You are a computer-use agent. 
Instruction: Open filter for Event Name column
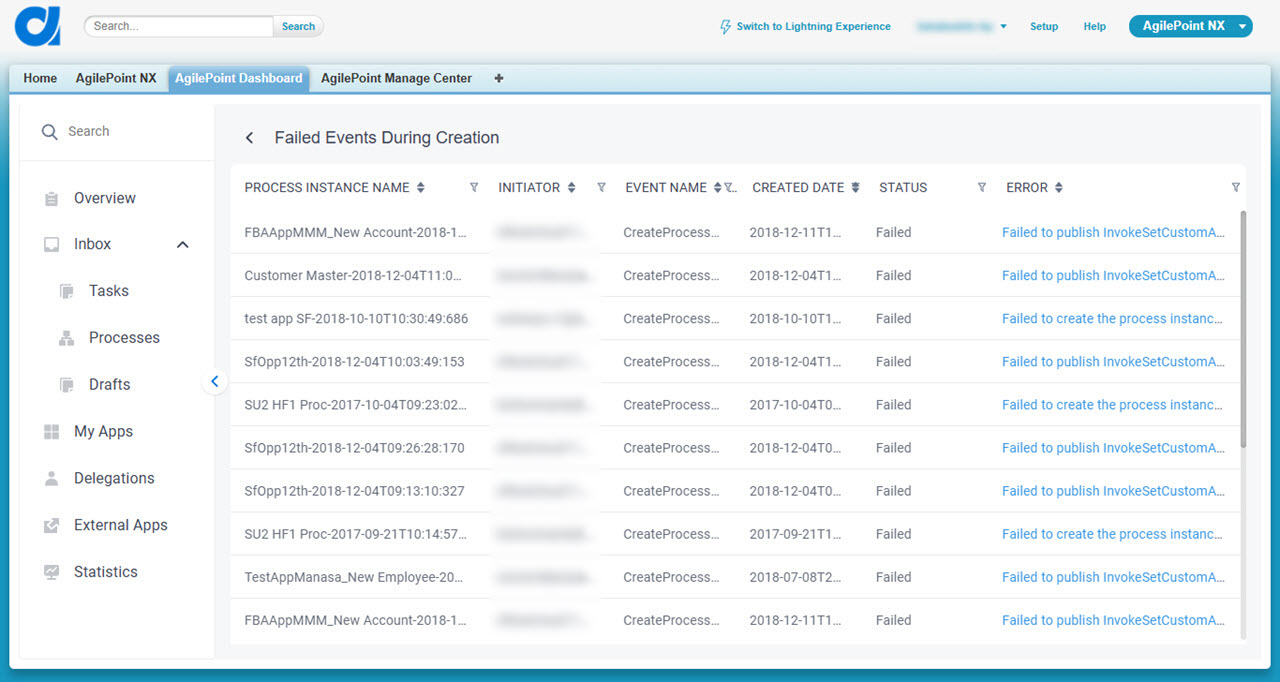point(729,188)
